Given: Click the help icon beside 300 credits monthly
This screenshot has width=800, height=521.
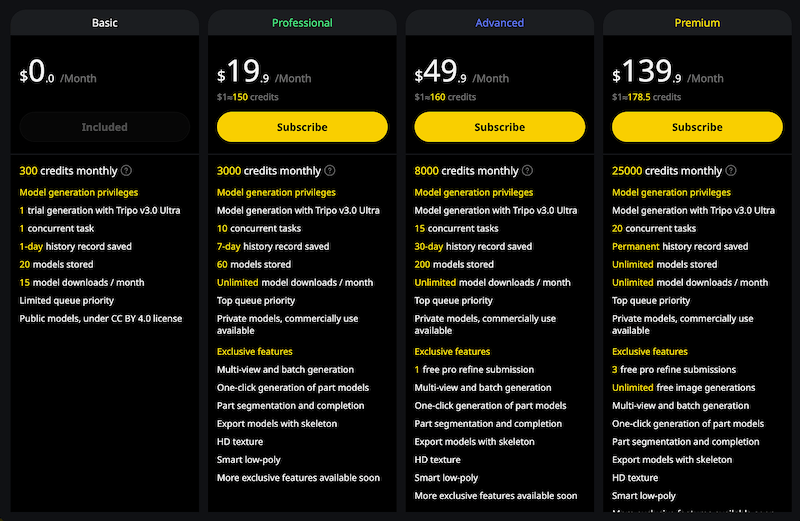Looking at the screenshot, I should (x=126, y=171).
